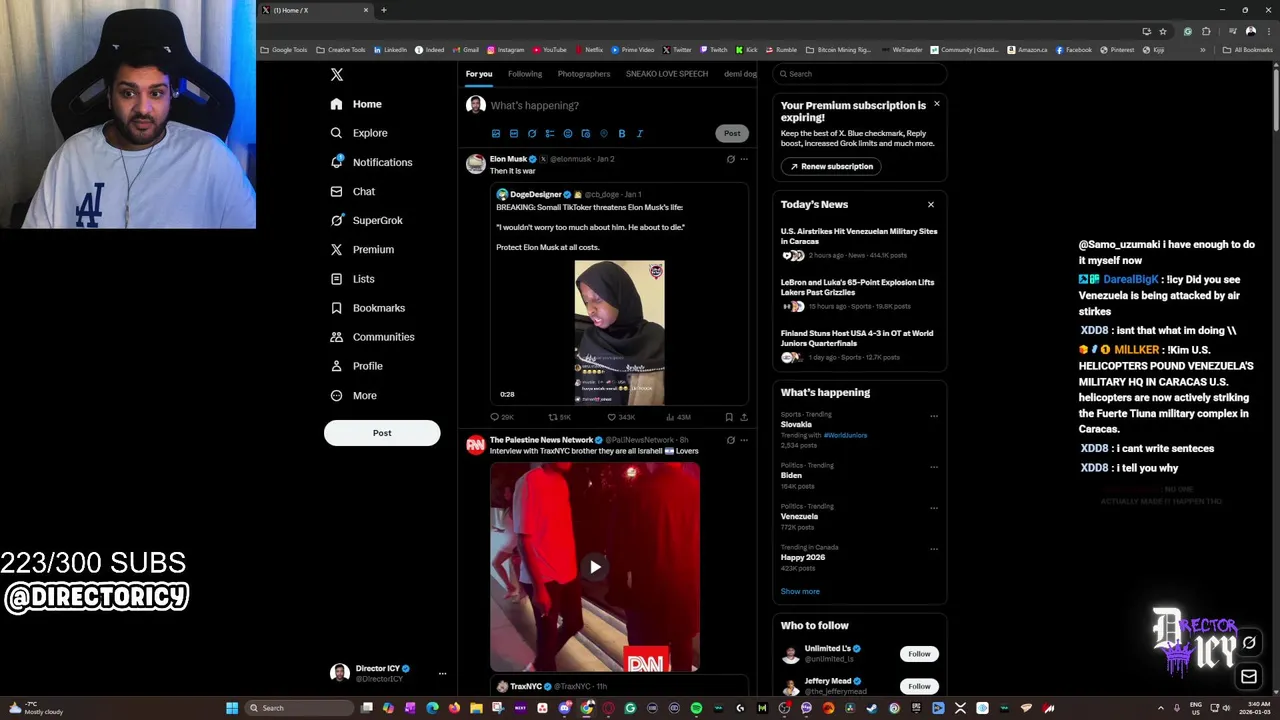Select the For you tab

479,74
